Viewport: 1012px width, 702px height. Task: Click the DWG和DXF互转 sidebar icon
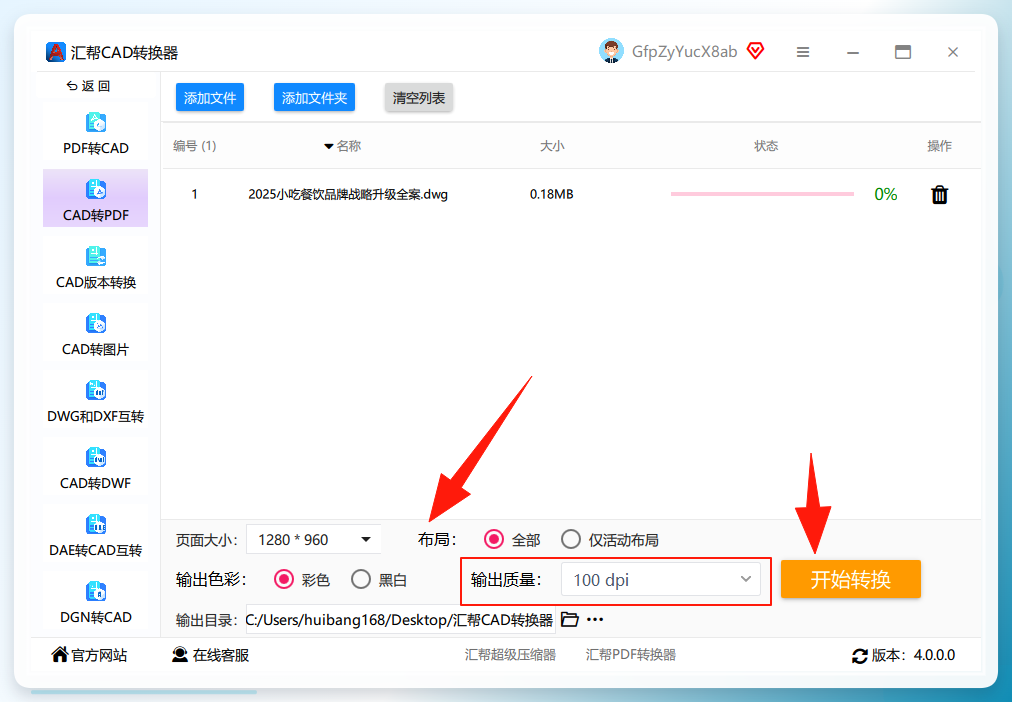(x=96, y=390)
